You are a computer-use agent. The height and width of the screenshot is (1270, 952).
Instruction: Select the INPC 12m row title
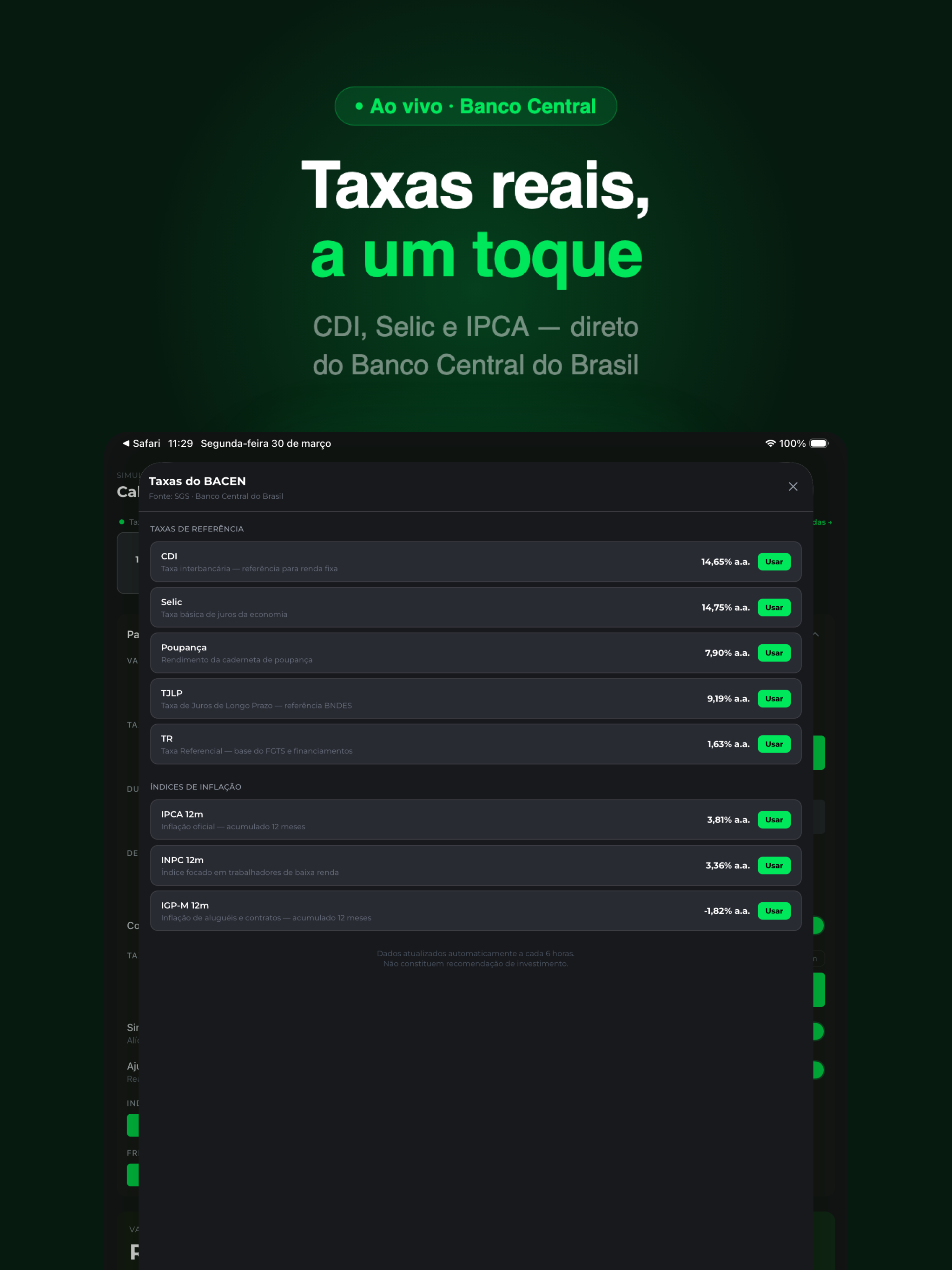pyautogui.click(x=182, y=860)
